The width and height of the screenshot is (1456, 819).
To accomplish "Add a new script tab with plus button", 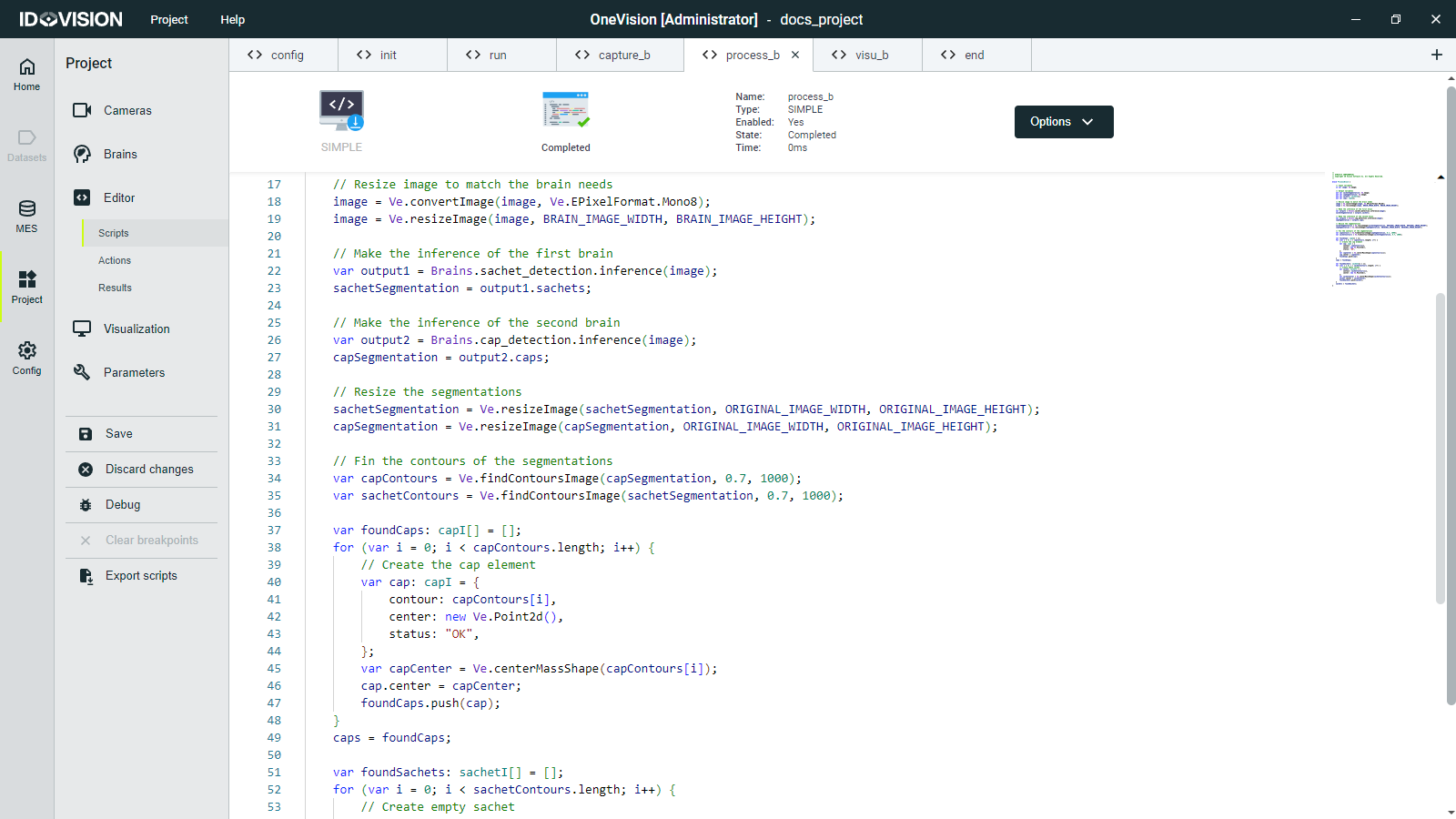I will tap(1437, 55).
